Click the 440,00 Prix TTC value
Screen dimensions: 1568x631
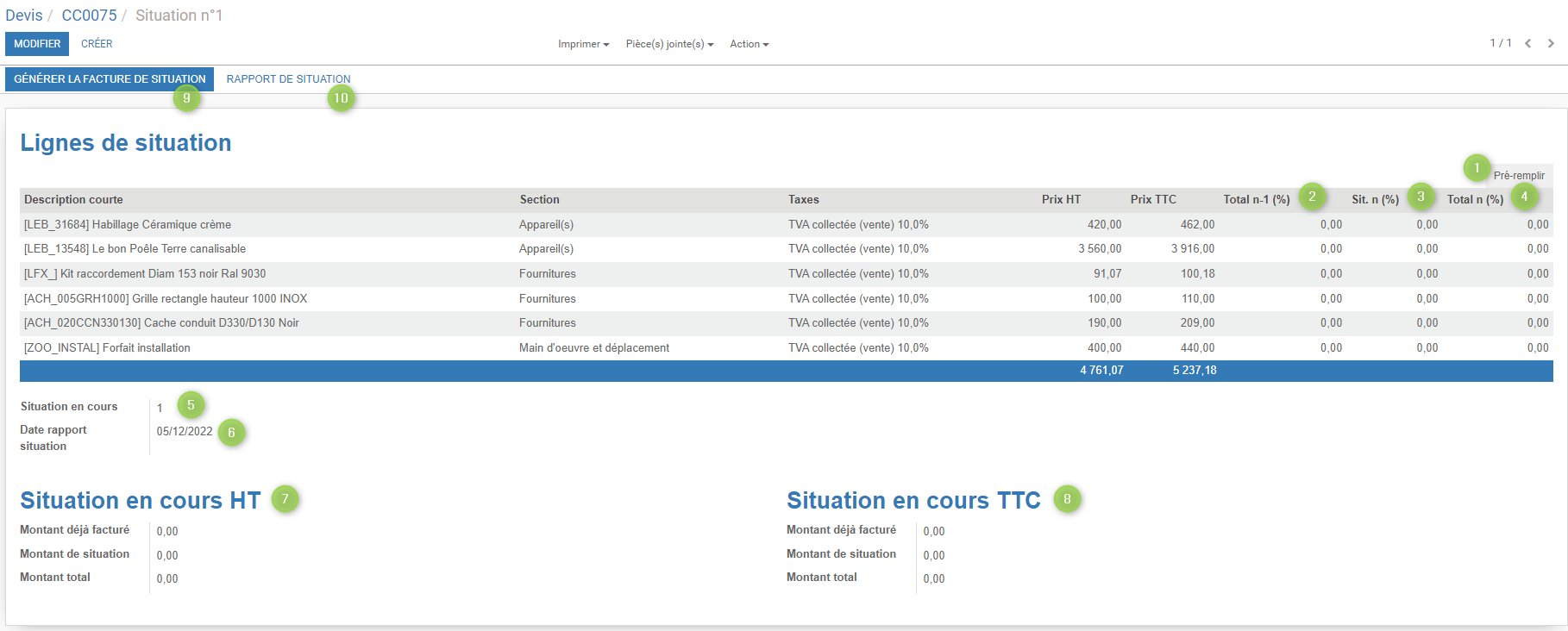tap(1197, 348)
